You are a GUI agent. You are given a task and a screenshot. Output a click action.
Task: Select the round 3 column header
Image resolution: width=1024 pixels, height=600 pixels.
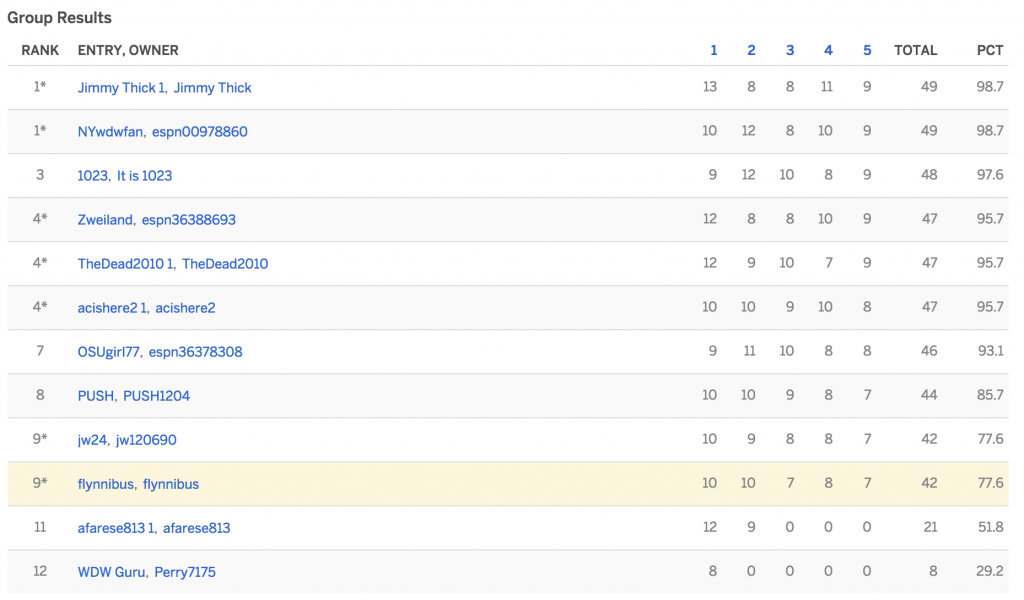[790, 50]
